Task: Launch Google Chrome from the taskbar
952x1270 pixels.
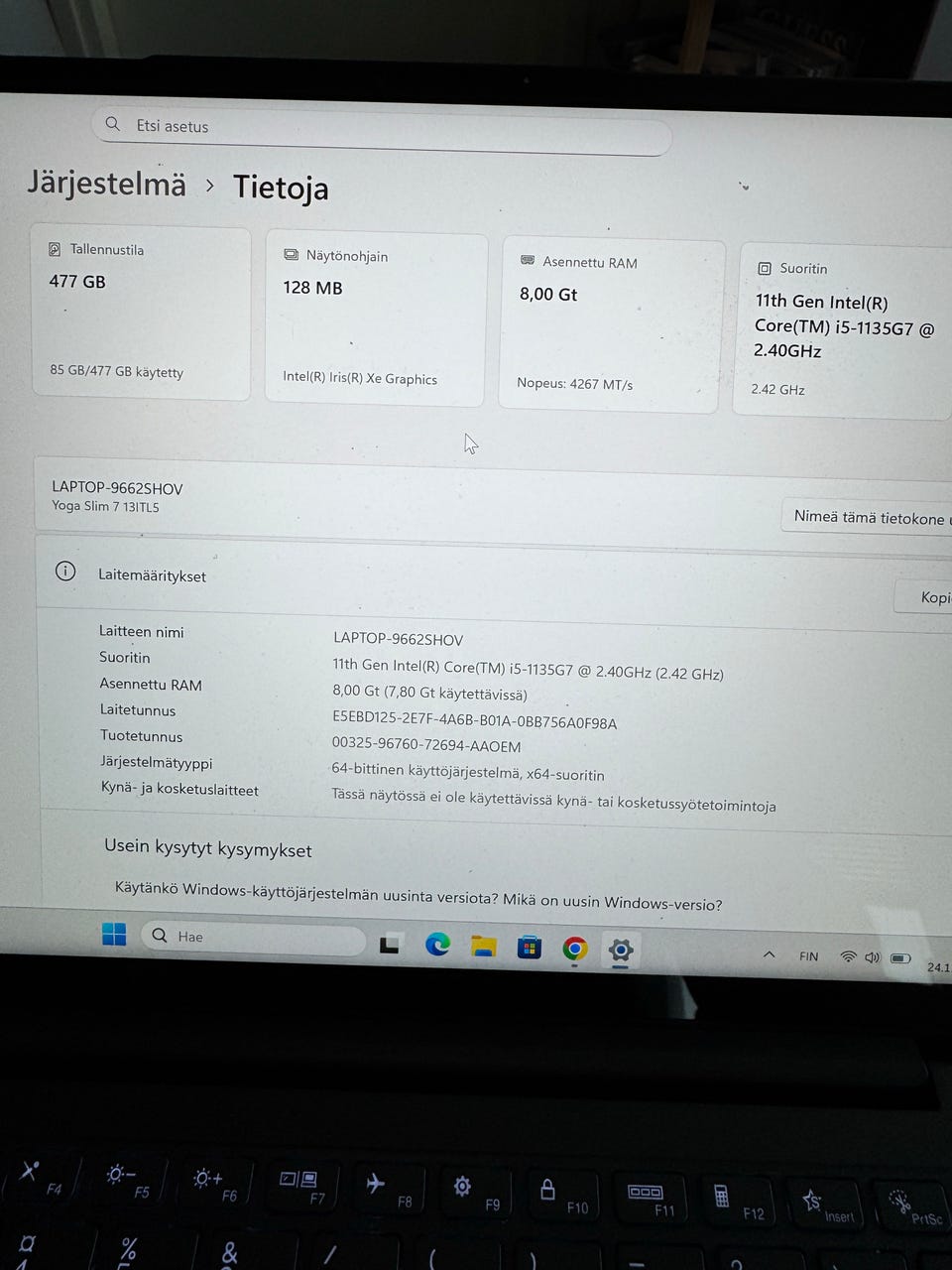Action: 575,950
